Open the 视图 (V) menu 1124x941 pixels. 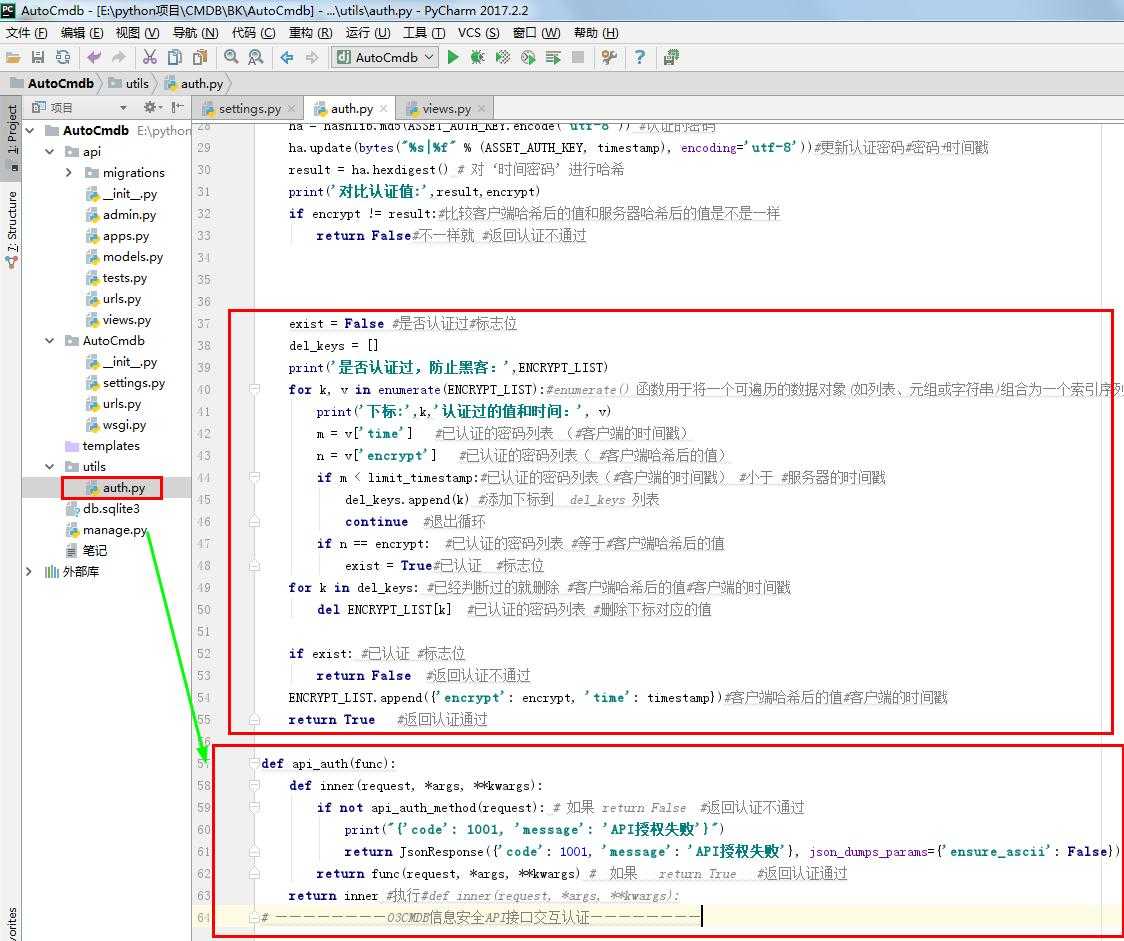(138, 33)
